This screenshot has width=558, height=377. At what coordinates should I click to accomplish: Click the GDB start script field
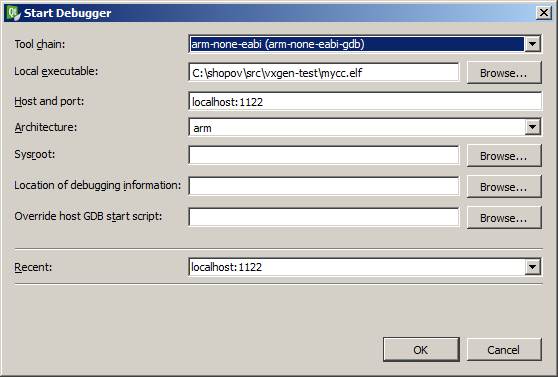(324, 217)
